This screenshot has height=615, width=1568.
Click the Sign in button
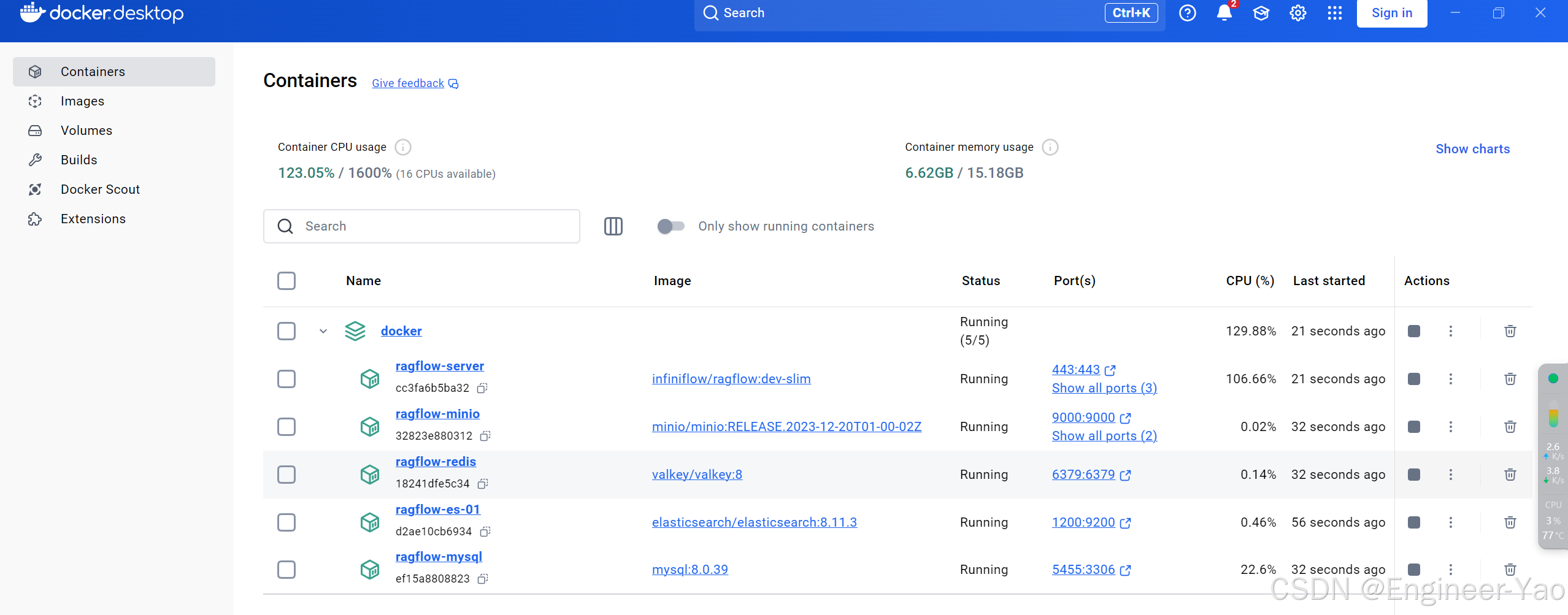tap(1392, 13)
